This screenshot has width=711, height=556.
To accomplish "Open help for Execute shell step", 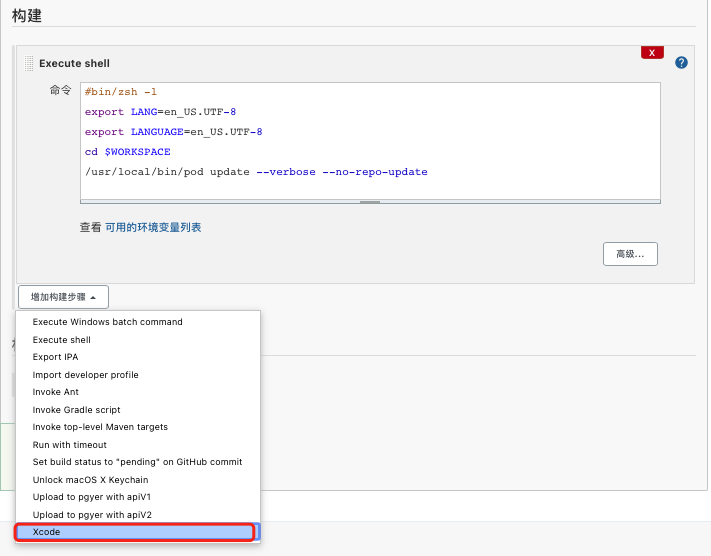I will click(x=681, y=63).
